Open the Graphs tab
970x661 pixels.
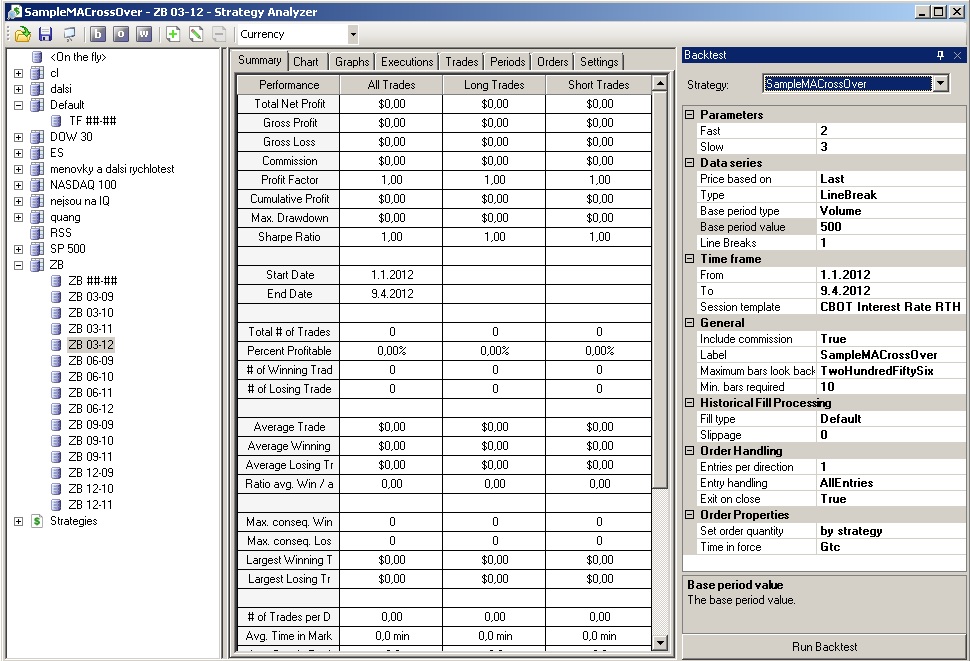[x=352, y=62]
